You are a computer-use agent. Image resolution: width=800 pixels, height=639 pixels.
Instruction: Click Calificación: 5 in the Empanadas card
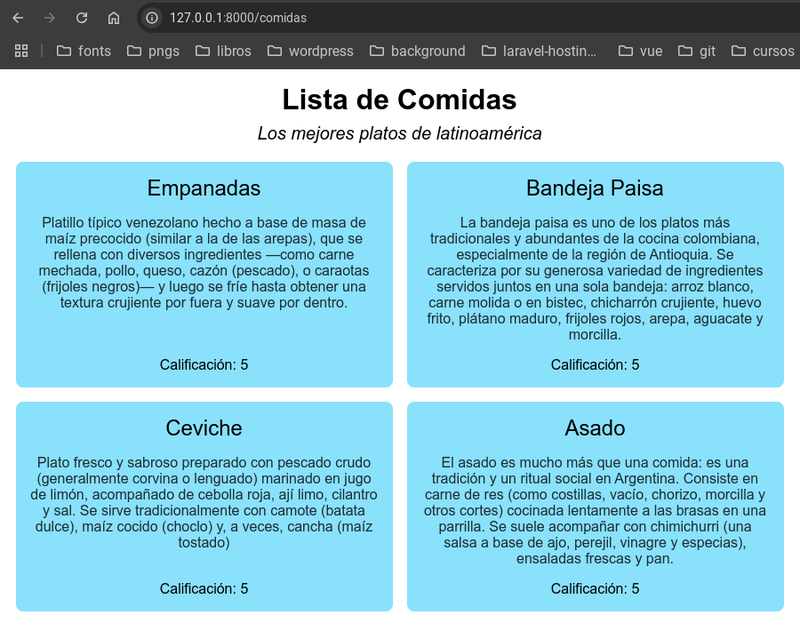coord(204,364)
